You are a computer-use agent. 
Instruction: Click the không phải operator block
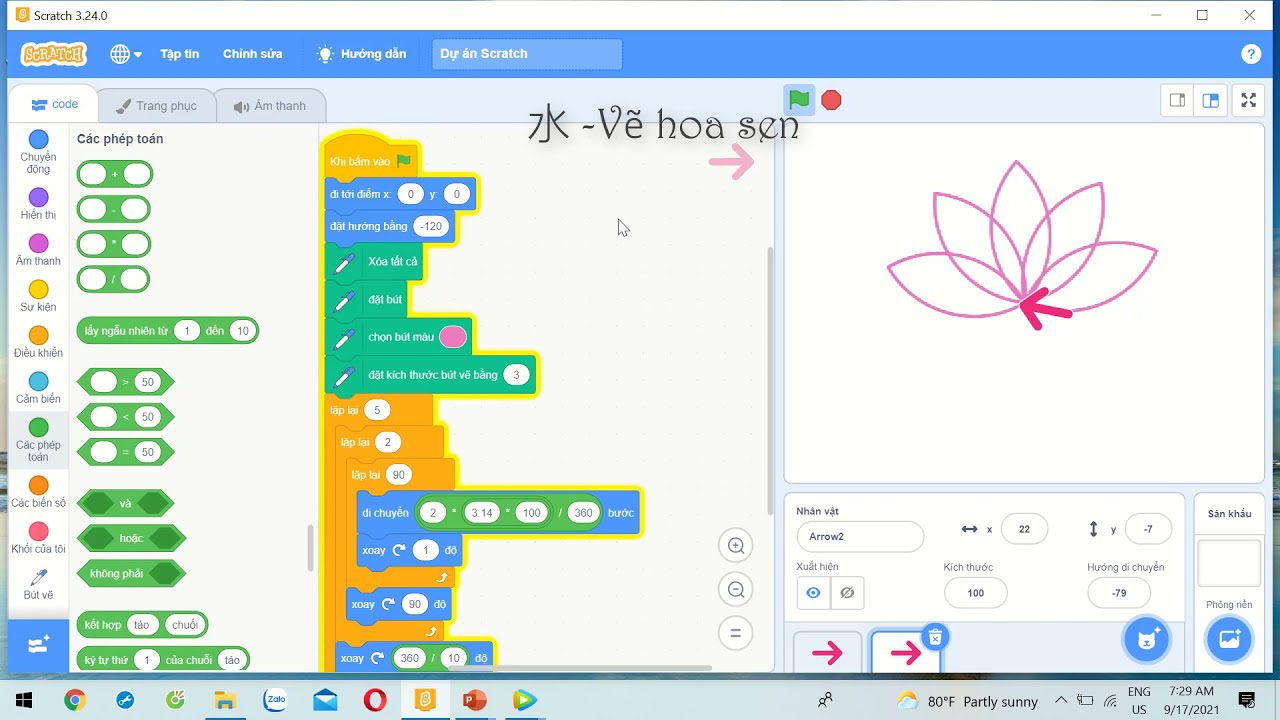131,574
